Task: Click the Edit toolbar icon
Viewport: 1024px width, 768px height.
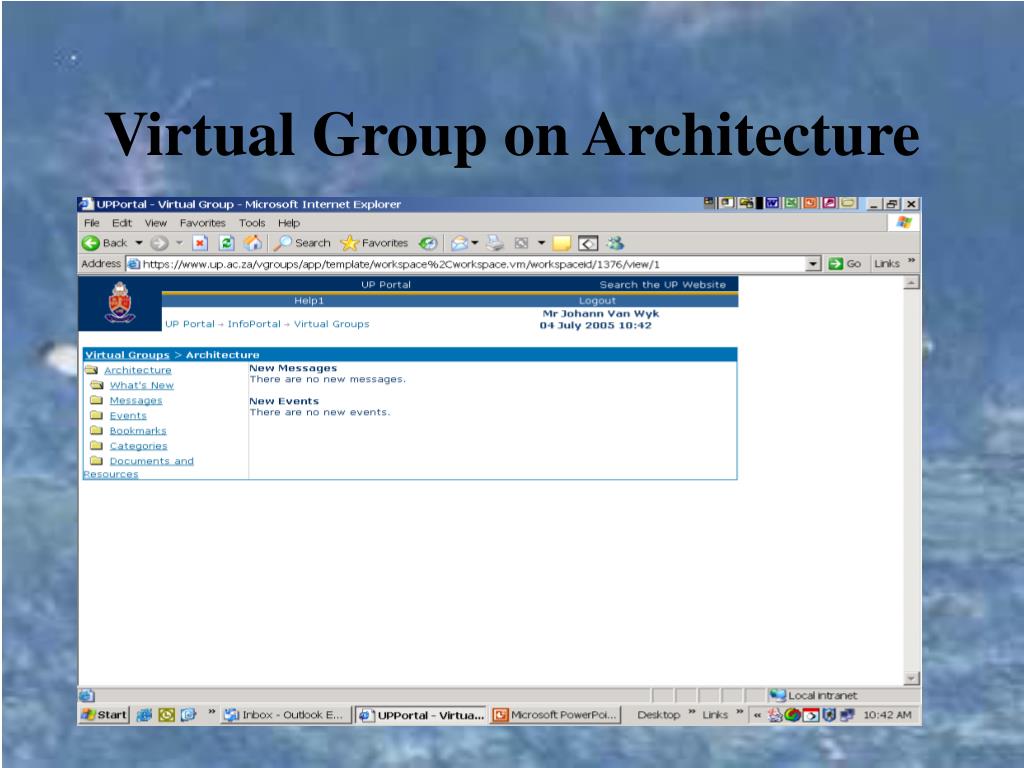Action: click(x=521, y=243)
